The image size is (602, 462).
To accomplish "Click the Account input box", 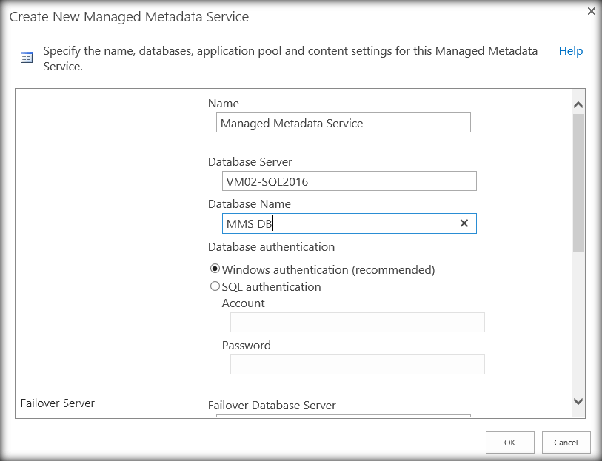I will 357,322.
